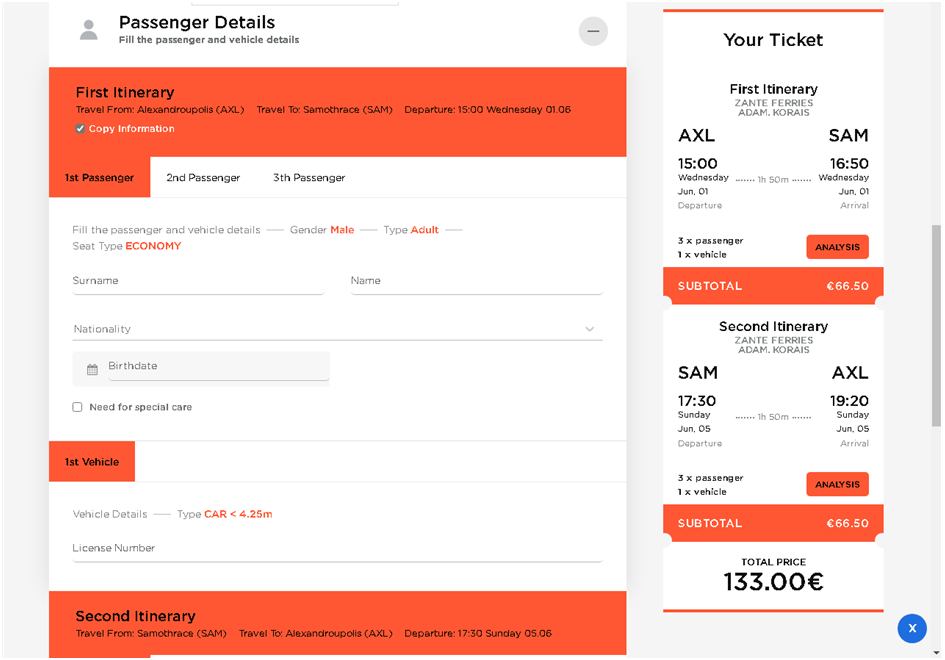Click Analysis for Second Itinerary ticket
Image resolution: width=945 pixels, height=660 pixels.
(837, 485)
